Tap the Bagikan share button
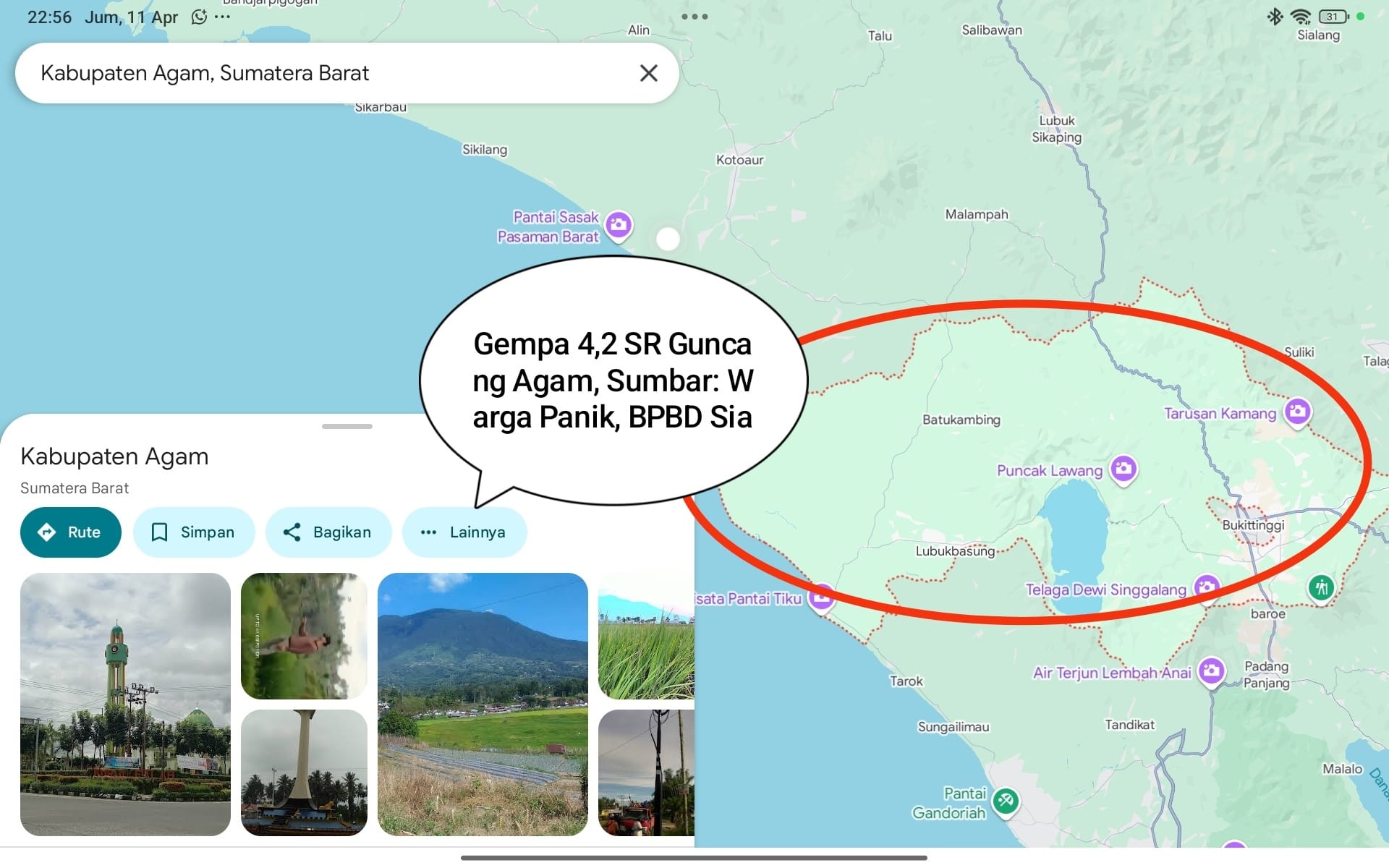Image resolution: width=1389 pixels, height=868 pixels. (x=328, y=532)
